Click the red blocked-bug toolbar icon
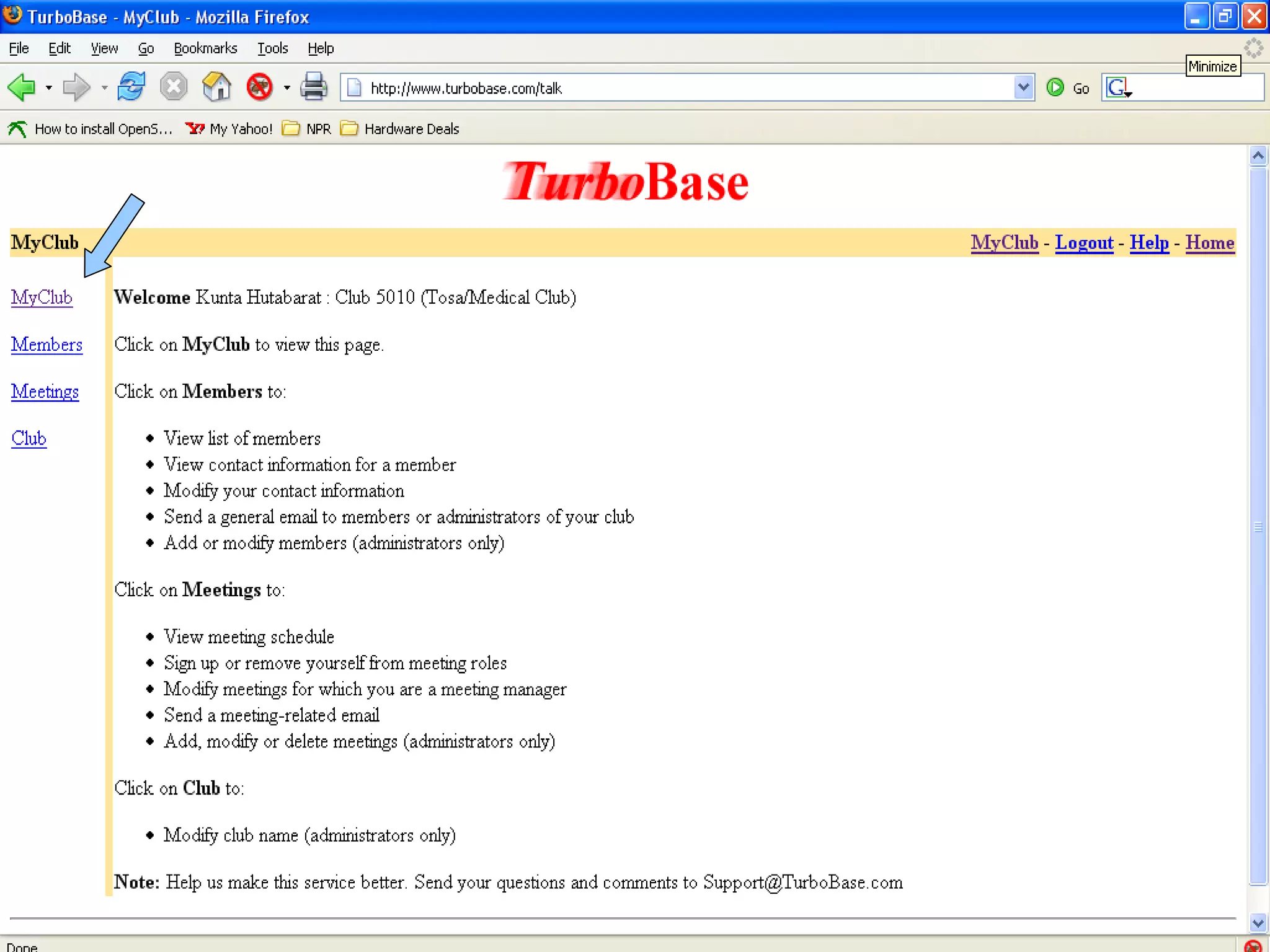1270x952 pixels. 259,87
